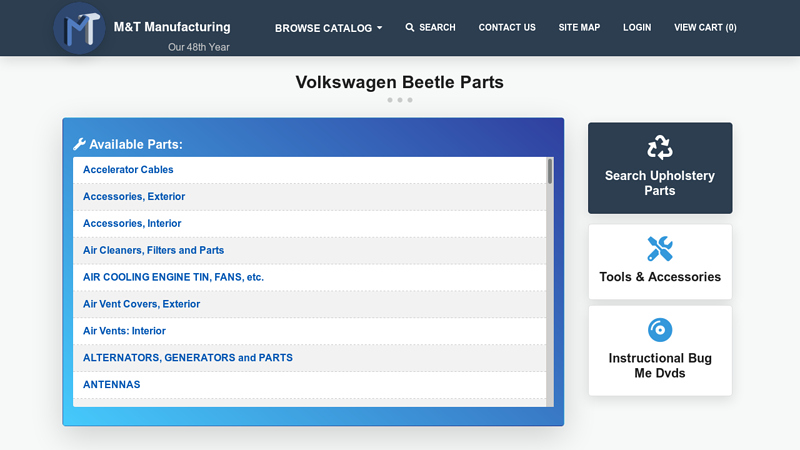Open AIR COOLING ENGINE TIN, FANS category

click(173, 277)
